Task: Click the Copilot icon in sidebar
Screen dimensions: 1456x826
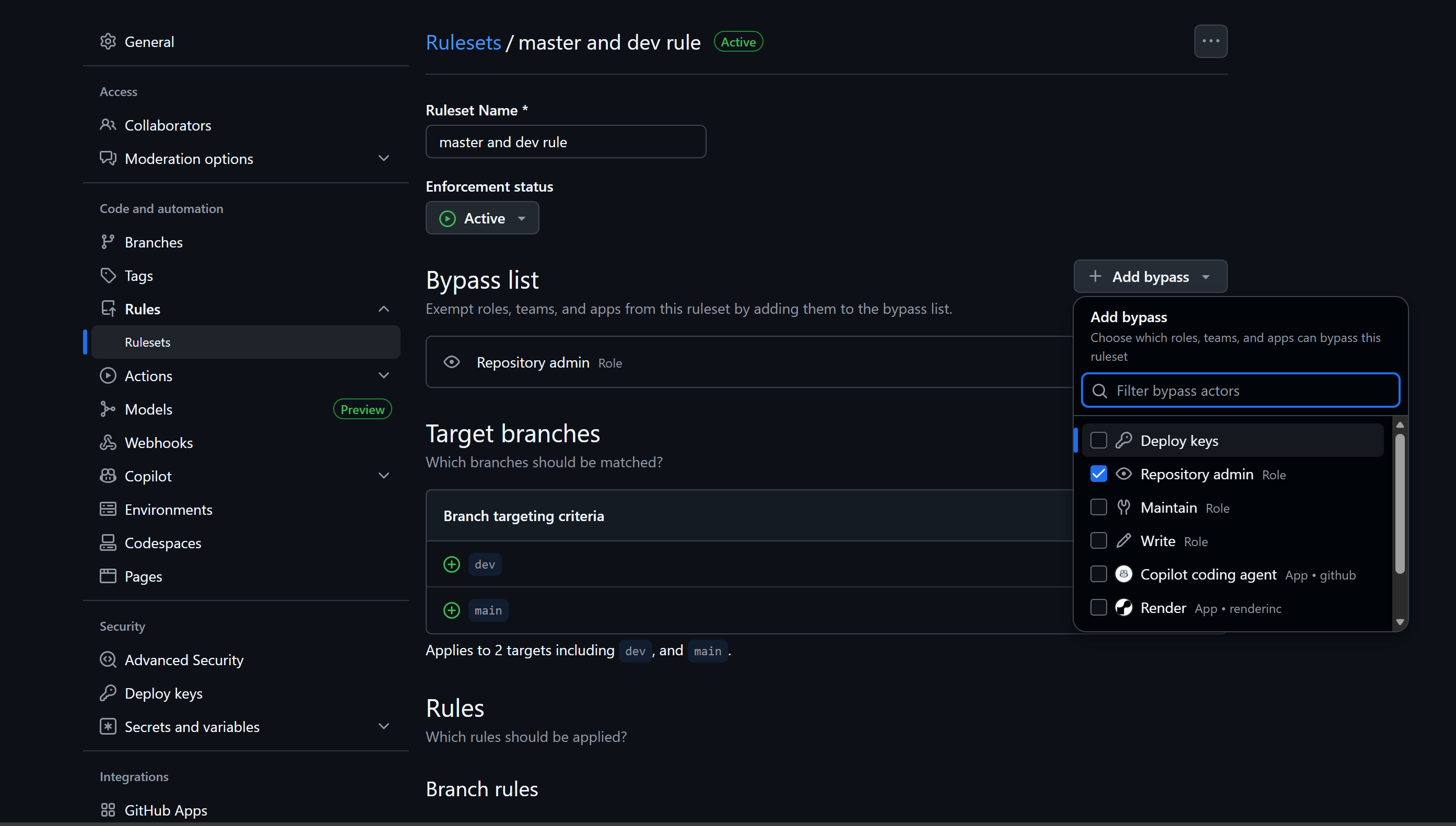Action: pyautogui.click(x=108, y=476)
